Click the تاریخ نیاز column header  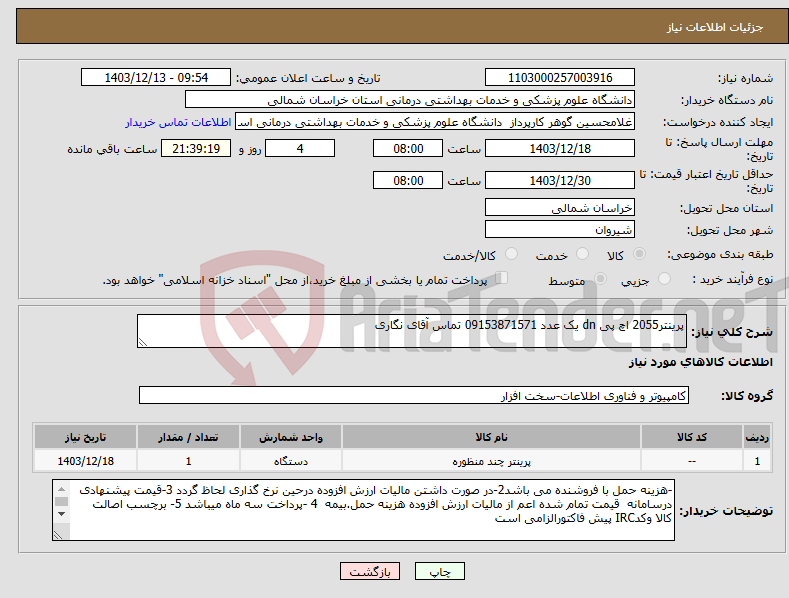tap(85, 437)
